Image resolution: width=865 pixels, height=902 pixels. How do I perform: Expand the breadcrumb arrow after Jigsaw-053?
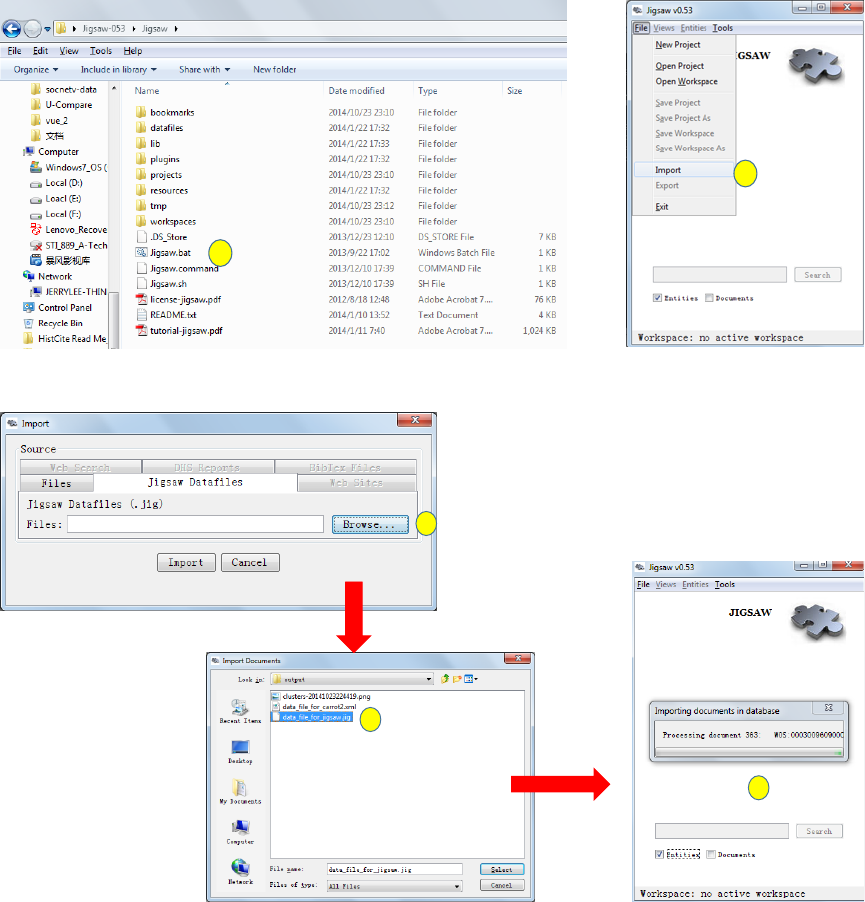pos(133,29)
